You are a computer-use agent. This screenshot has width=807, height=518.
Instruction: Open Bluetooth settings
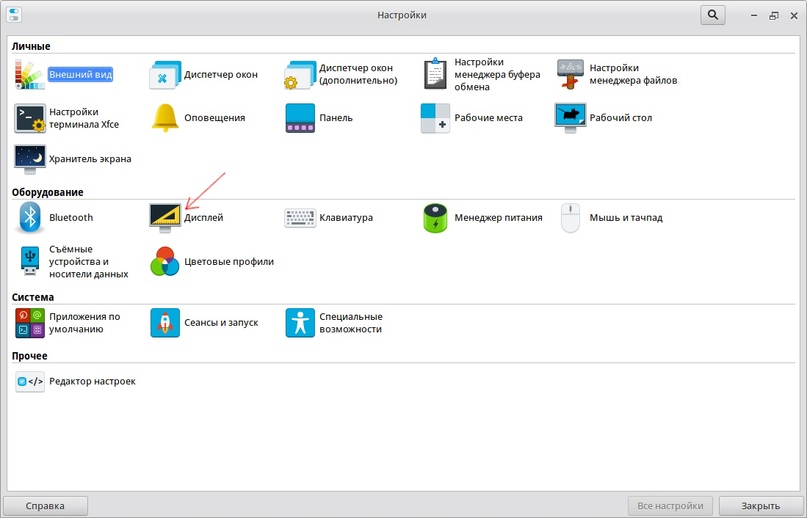point(30,217)
